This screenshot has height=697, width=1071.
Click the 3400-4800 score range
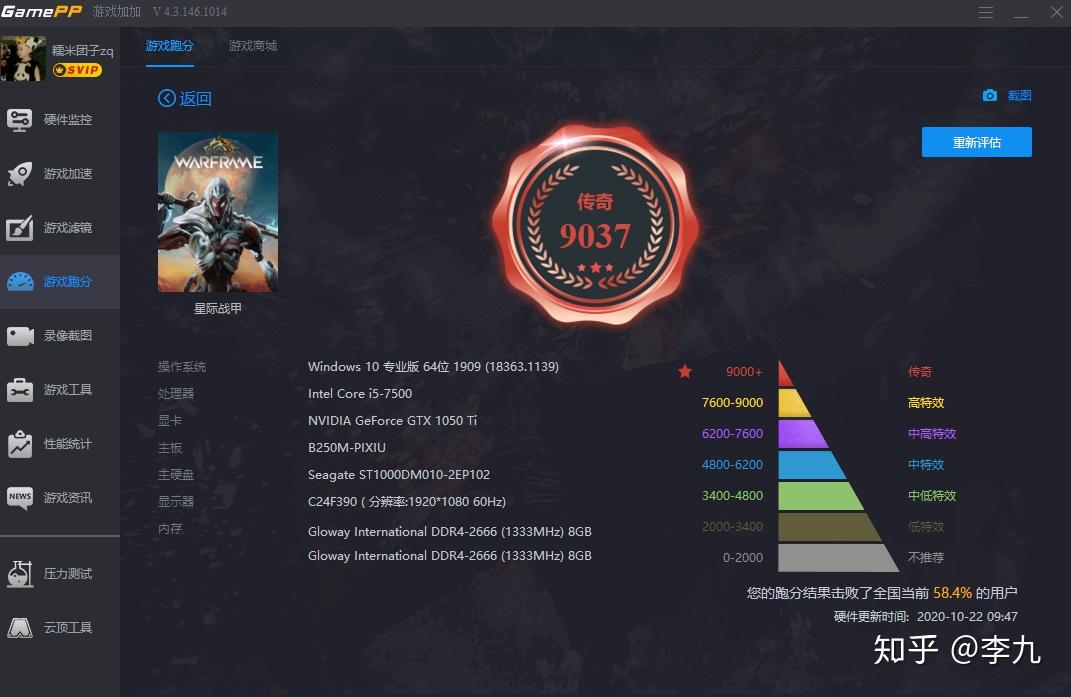tap(732, 495)
